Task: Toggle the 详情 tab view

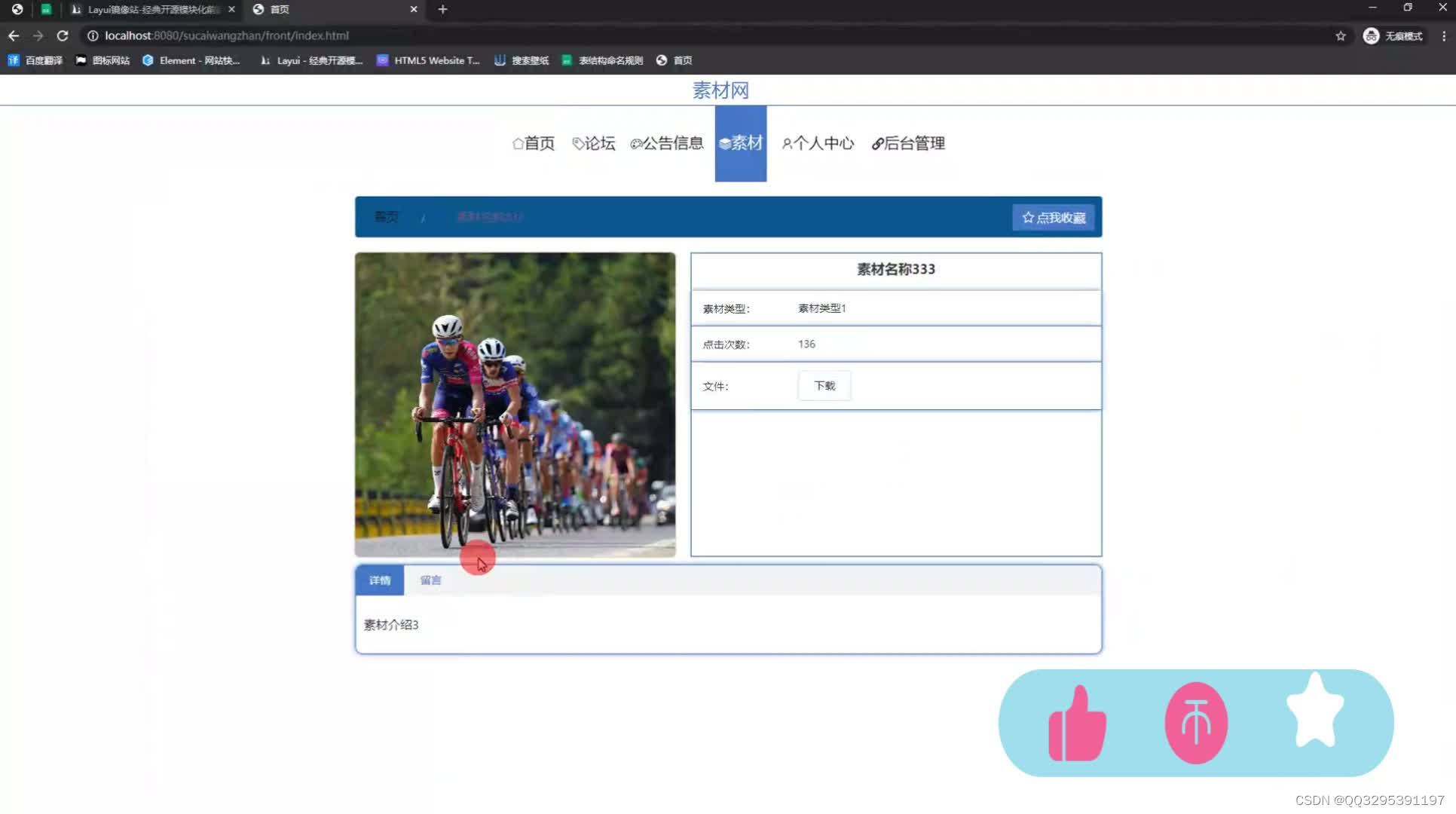Action: point(379,580)
